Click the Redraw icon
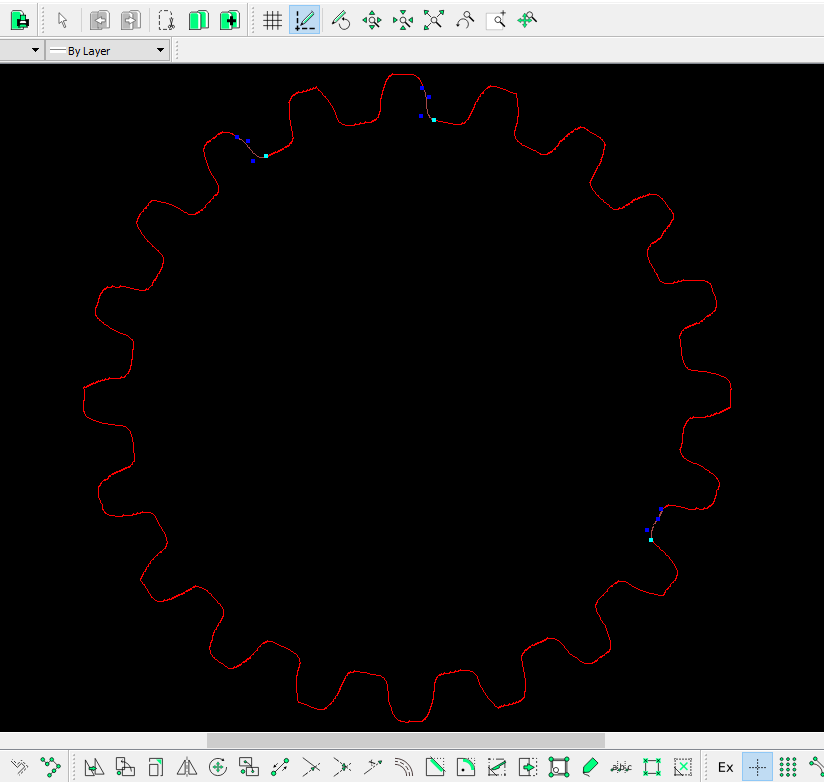This screenshot has width=824, height=782. point(341,19)
